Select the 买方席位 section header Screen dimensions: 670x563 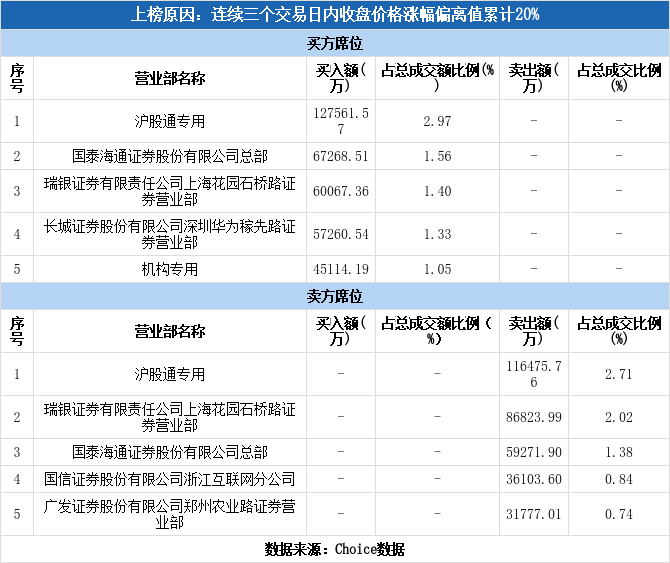335,43
